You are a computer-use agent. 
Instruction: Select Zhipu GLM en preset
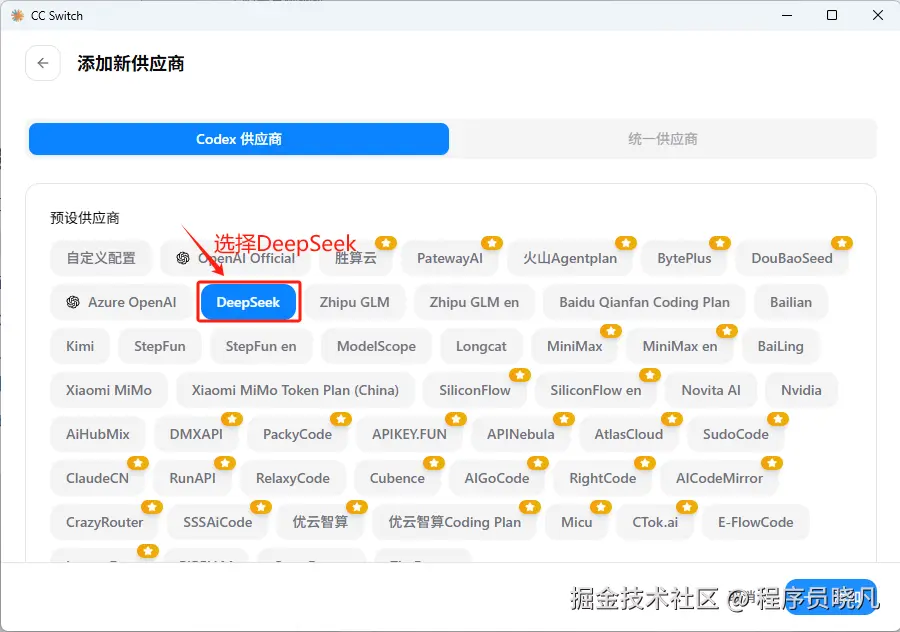tap(474, 302)
